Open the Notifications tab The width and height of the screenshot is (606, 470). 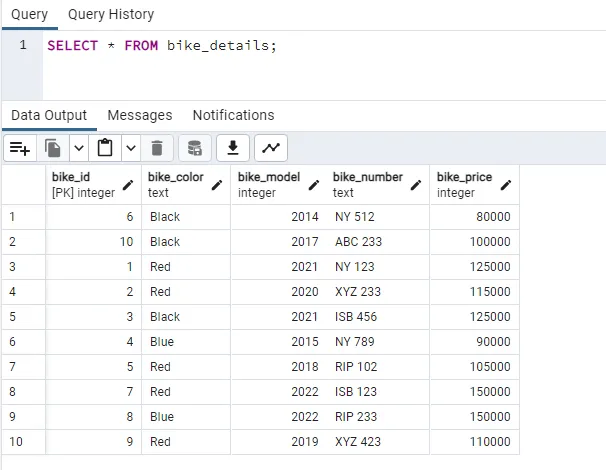click(x=233, y=115)
